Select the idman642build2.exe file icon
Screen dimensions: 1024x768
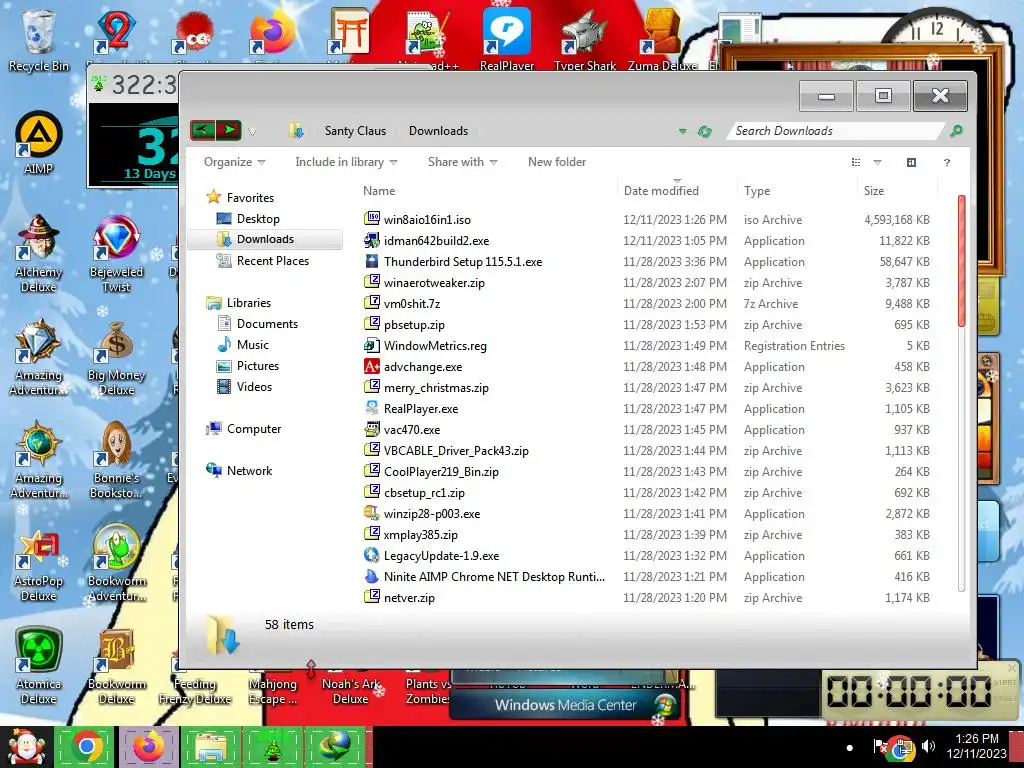(372, 240)
